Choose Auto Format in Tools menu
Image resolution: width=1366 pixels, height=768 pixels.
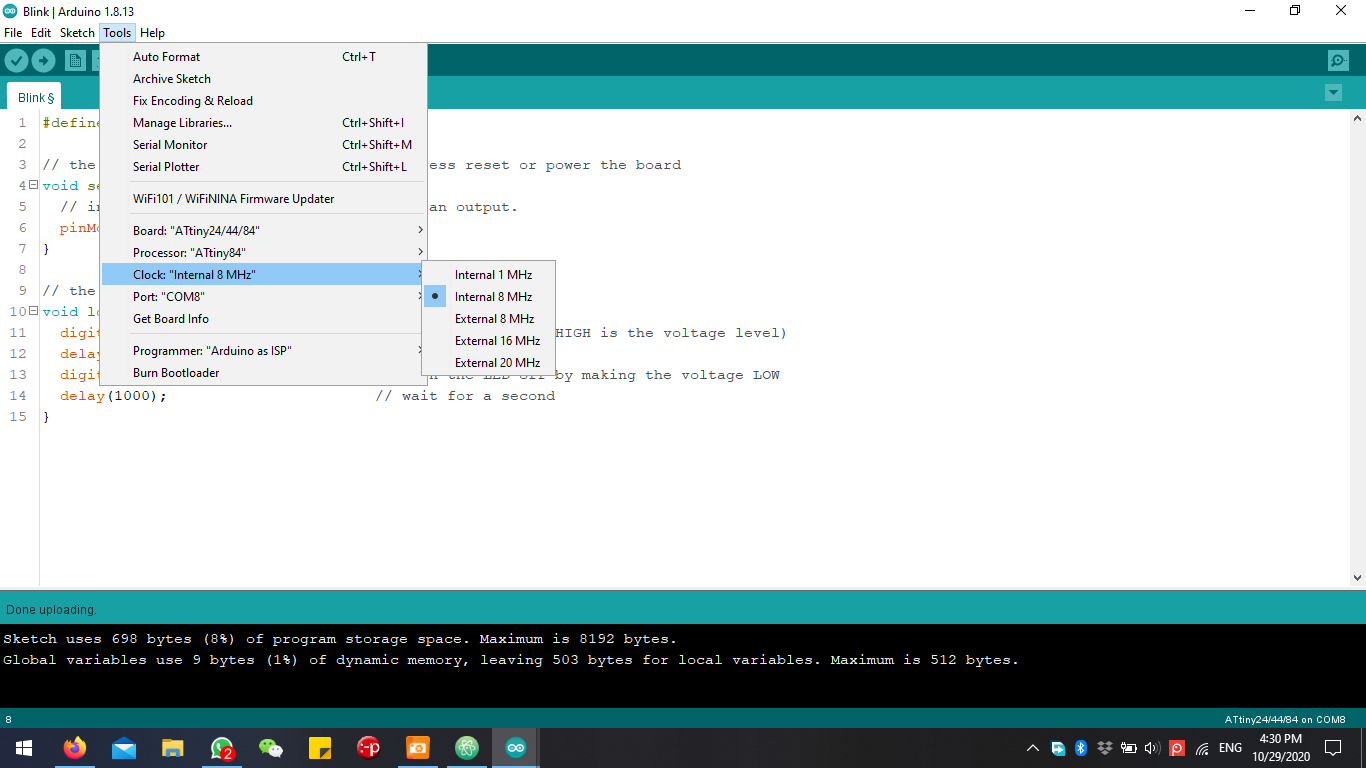264,57
